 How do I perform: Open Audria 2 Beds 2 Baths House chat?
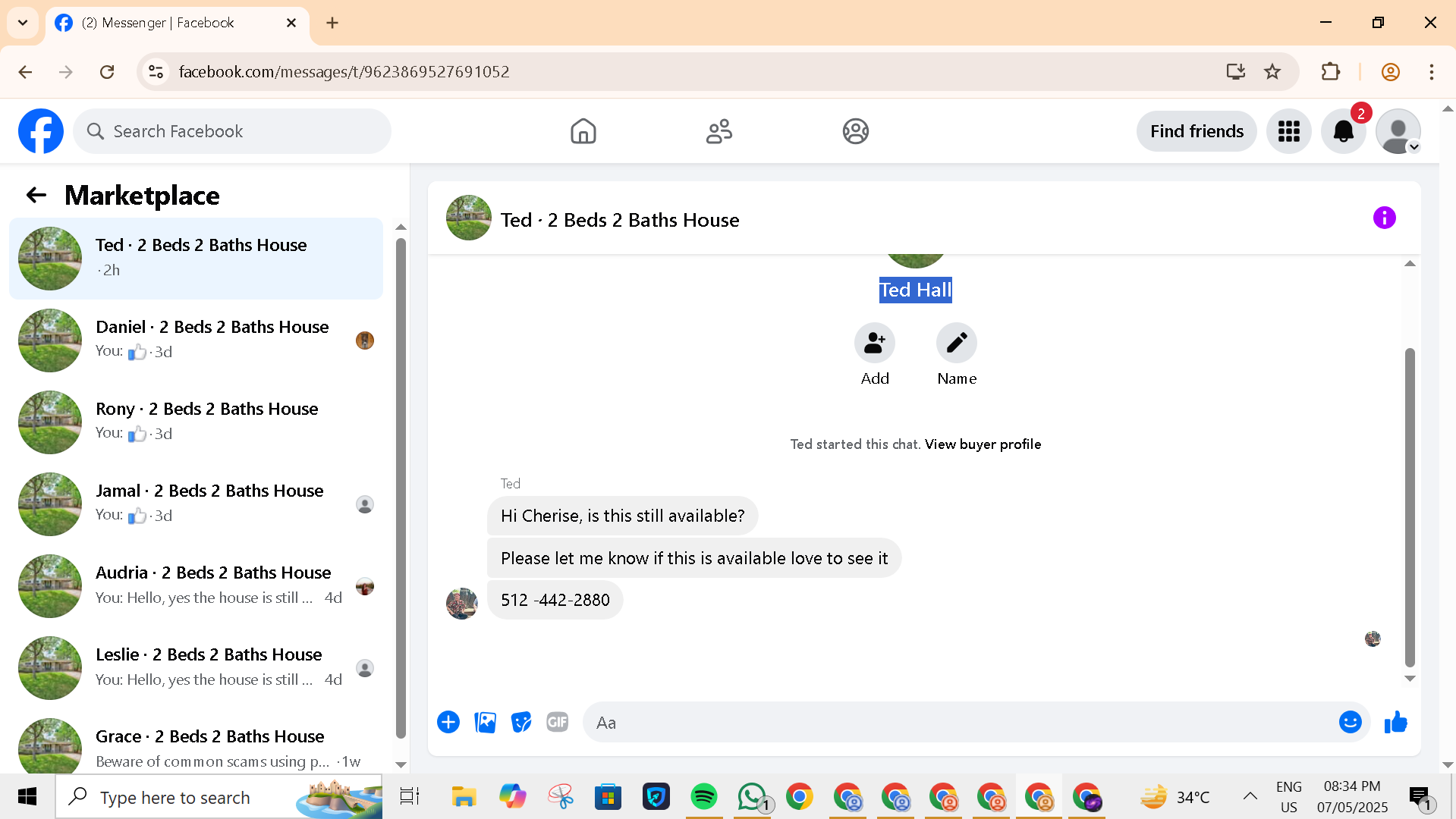tap(196, 586)
